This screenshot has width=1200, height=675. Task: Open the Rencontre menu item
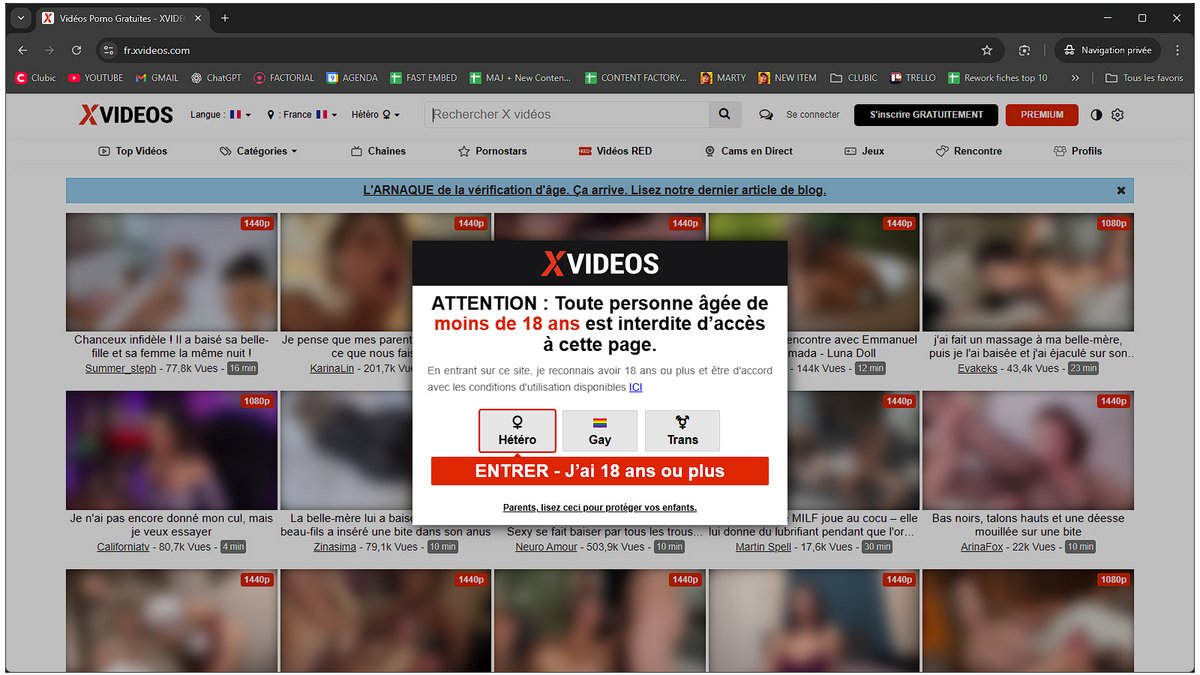point(969,151)
